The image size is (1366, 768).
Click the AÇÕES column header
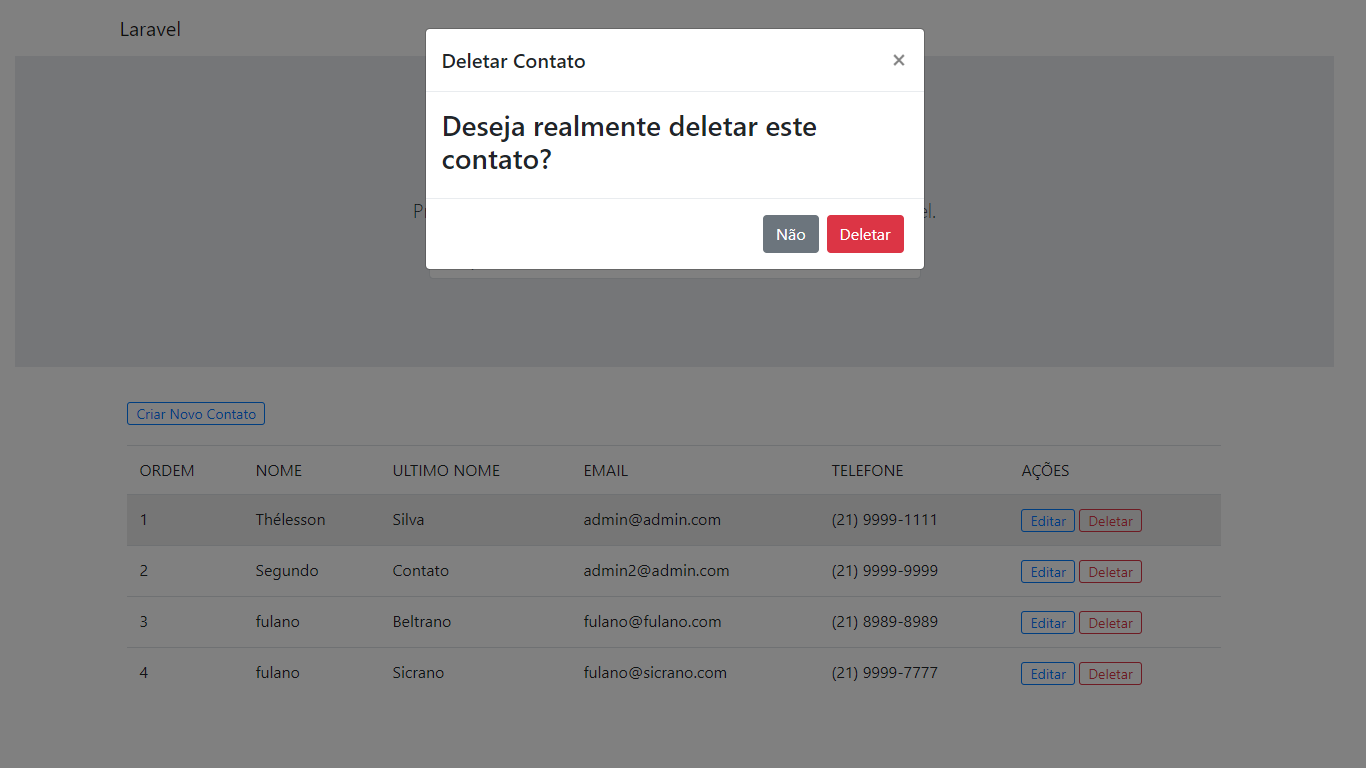(x=1045, y=470)
